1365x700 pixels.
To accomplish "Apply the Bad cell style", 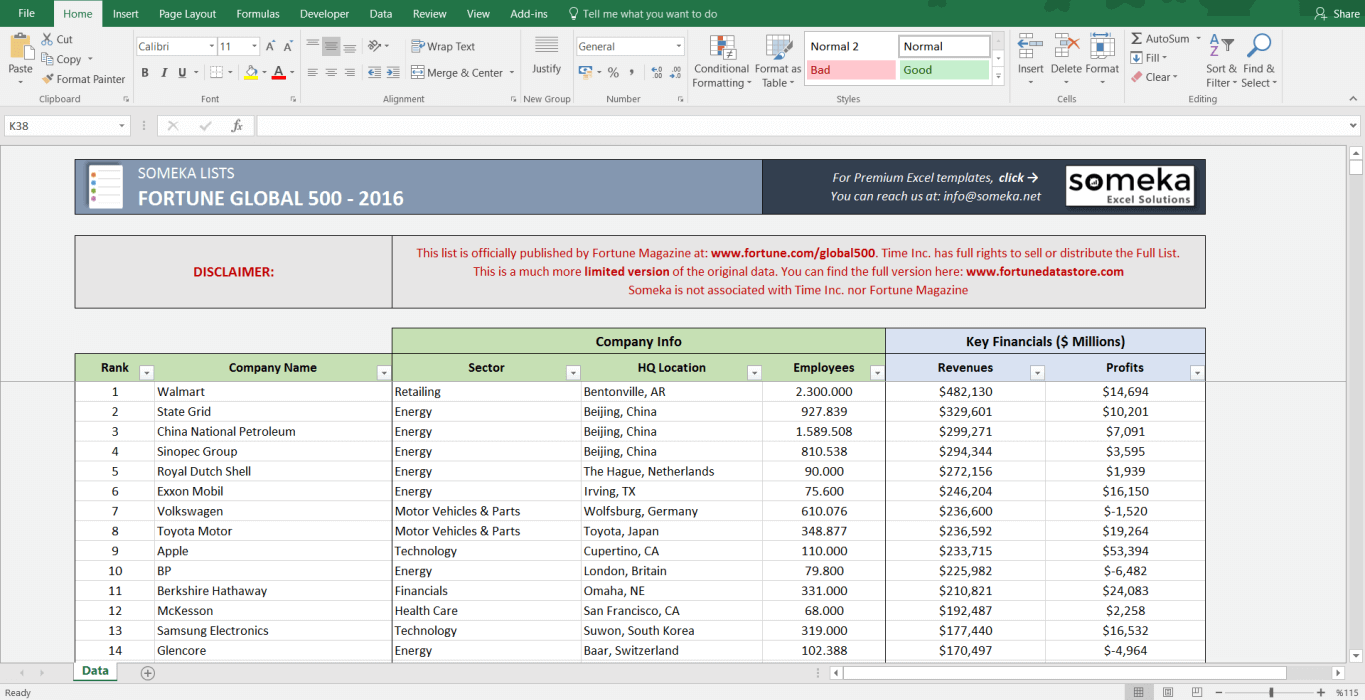I will [851, 70].
